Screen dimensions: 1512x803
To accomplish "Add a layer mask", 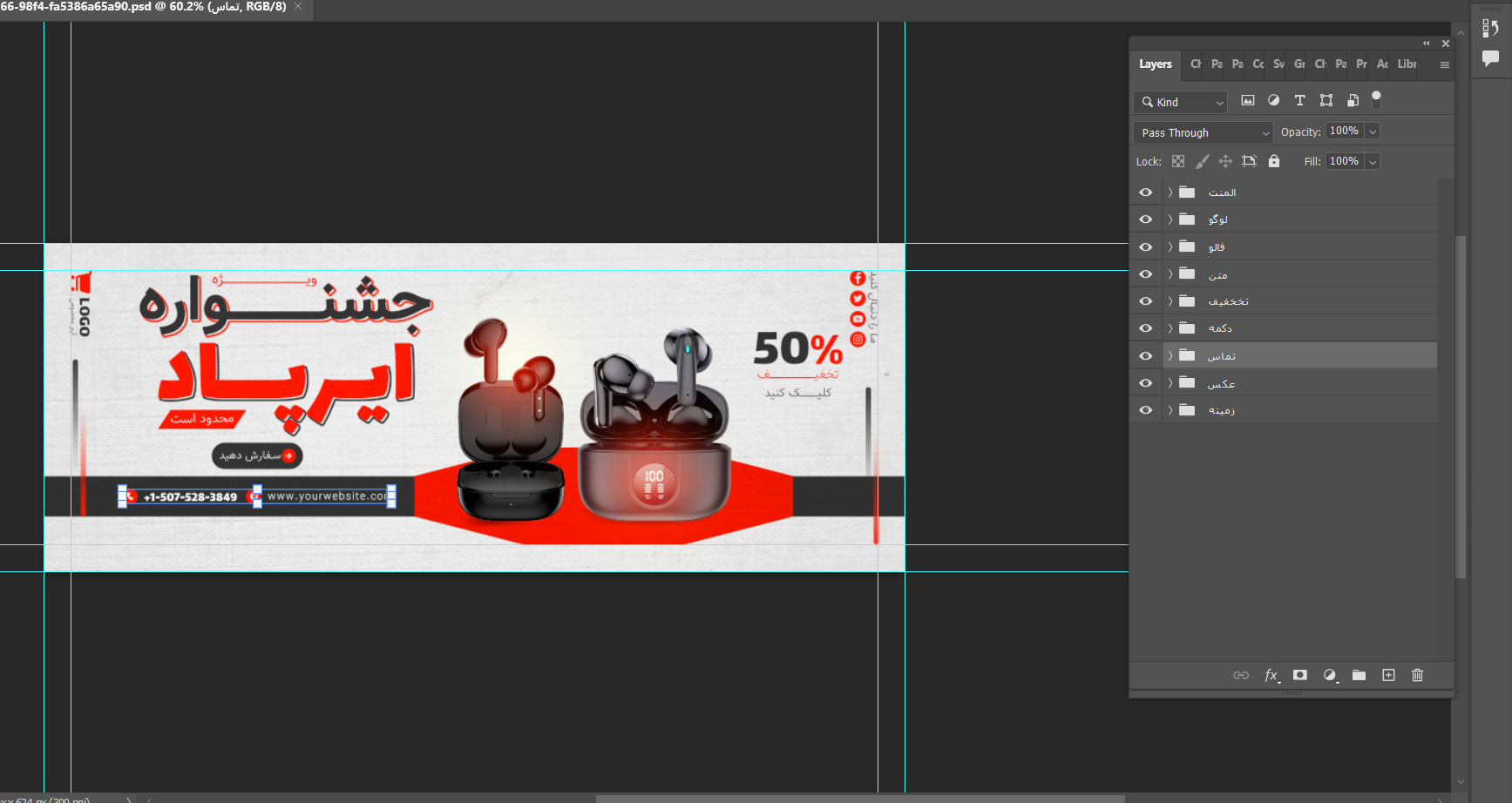I will click(x=1300, y=675).
